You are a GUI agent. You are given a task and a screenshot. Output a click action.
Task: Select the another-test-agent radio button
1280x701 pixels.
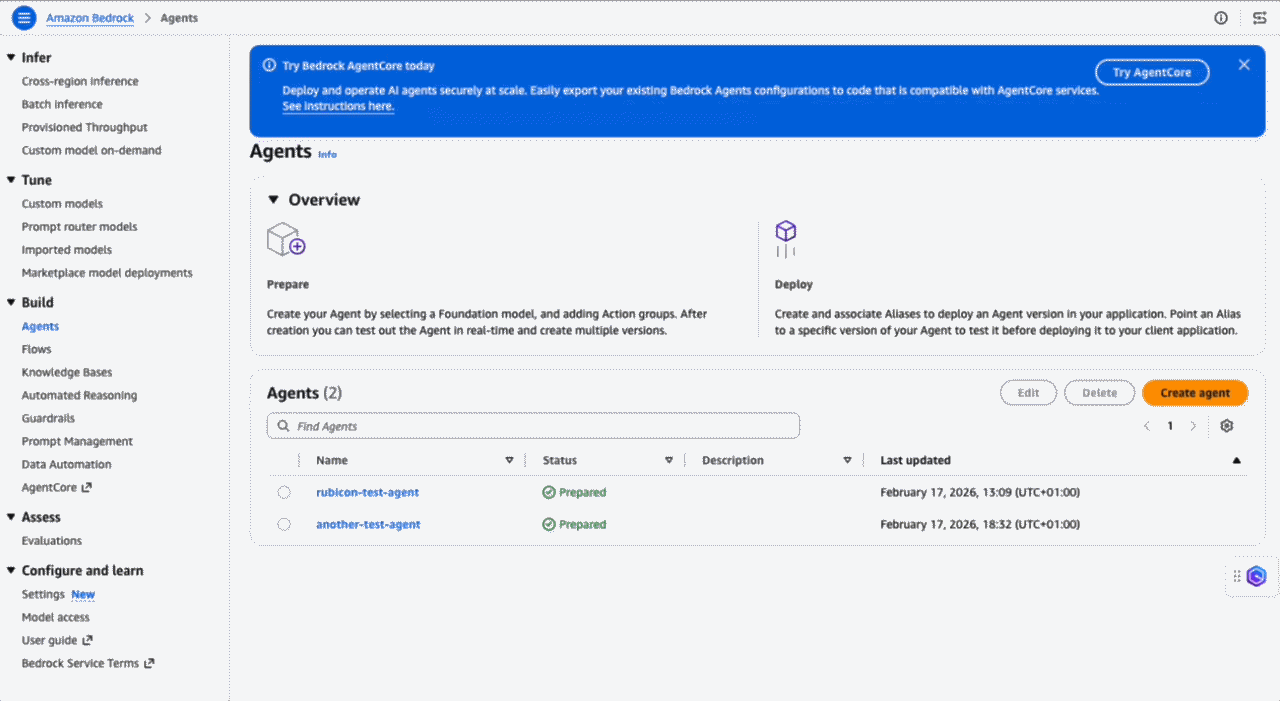[x=284, y=525]
